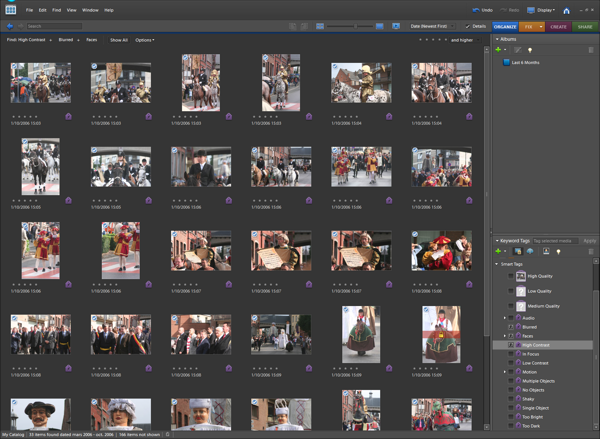This screenshot has width=600, height=439.
Task: Click the back arrow navigation icon
Action: click(x=10, y=26)
